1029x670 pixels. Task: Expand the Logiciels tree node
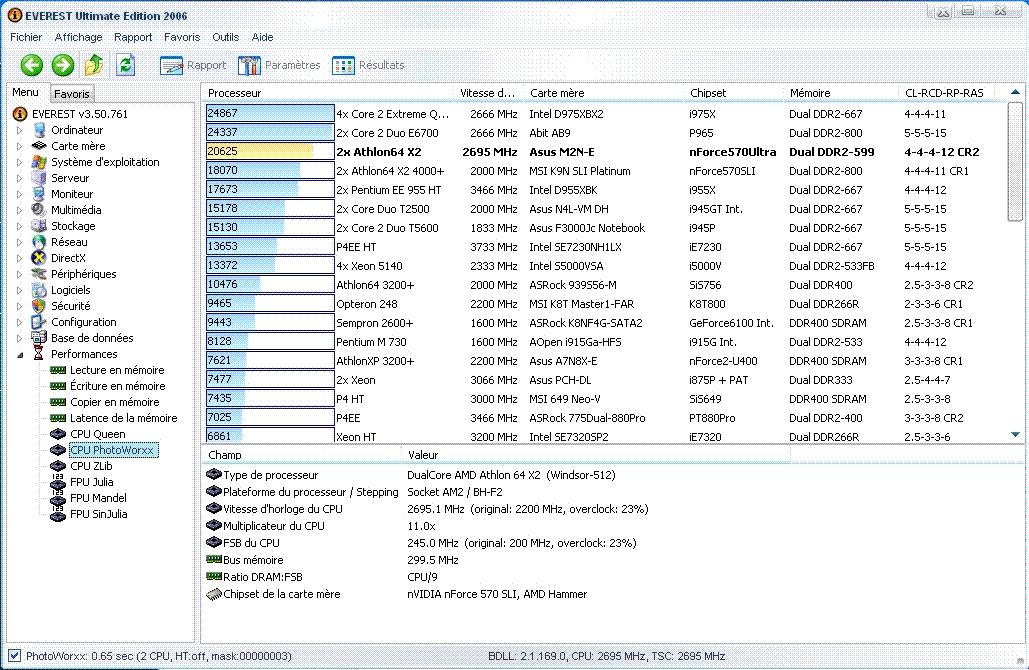[x=20, y=291]
